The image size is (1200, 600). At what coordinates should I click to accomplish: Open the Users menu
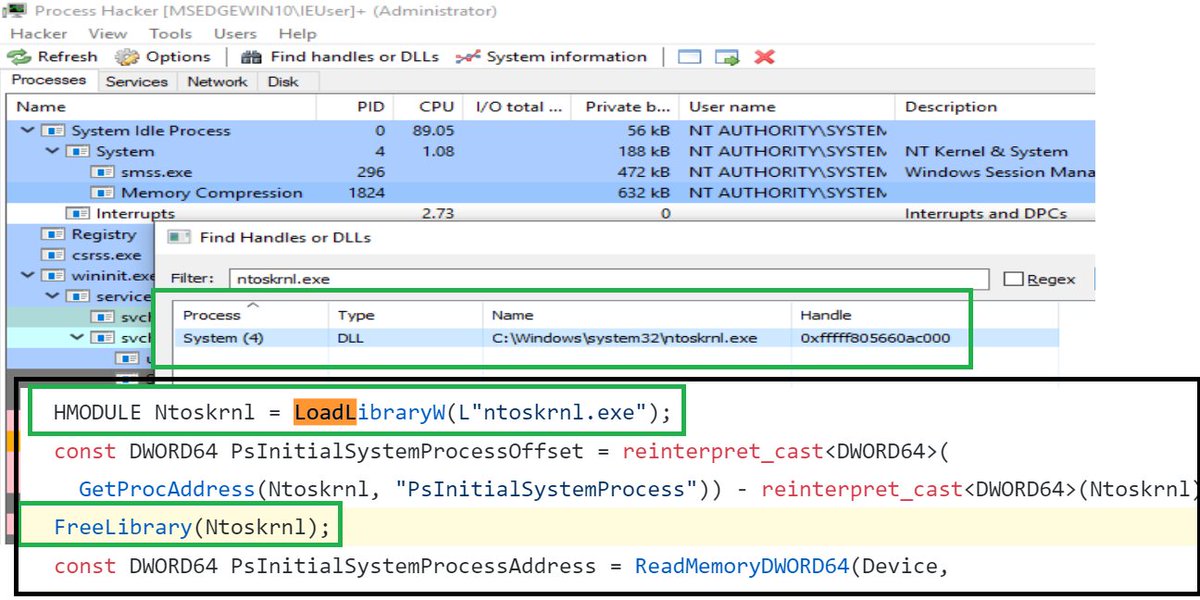[235, 34]
